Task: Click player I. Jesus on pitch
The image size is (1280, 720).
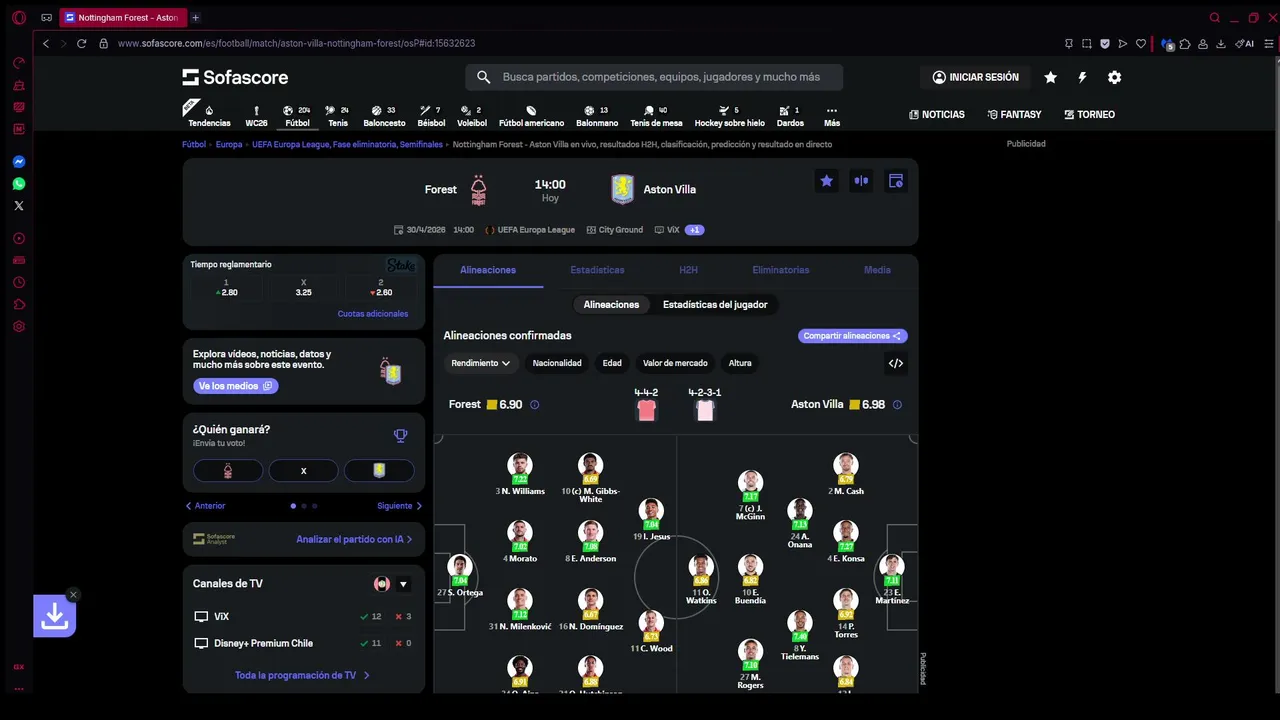Action: click(x=651, y=520)
